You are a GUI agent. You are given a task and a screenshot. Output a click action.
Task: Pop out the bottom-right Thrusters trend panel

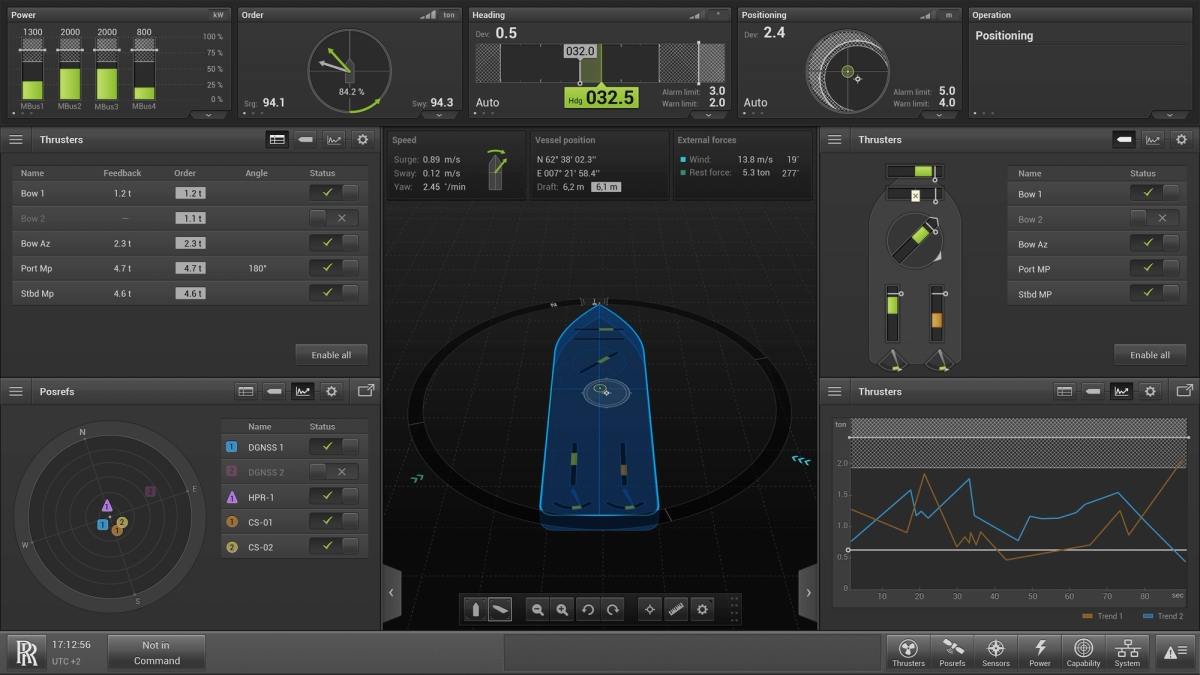coord(1185,391)
